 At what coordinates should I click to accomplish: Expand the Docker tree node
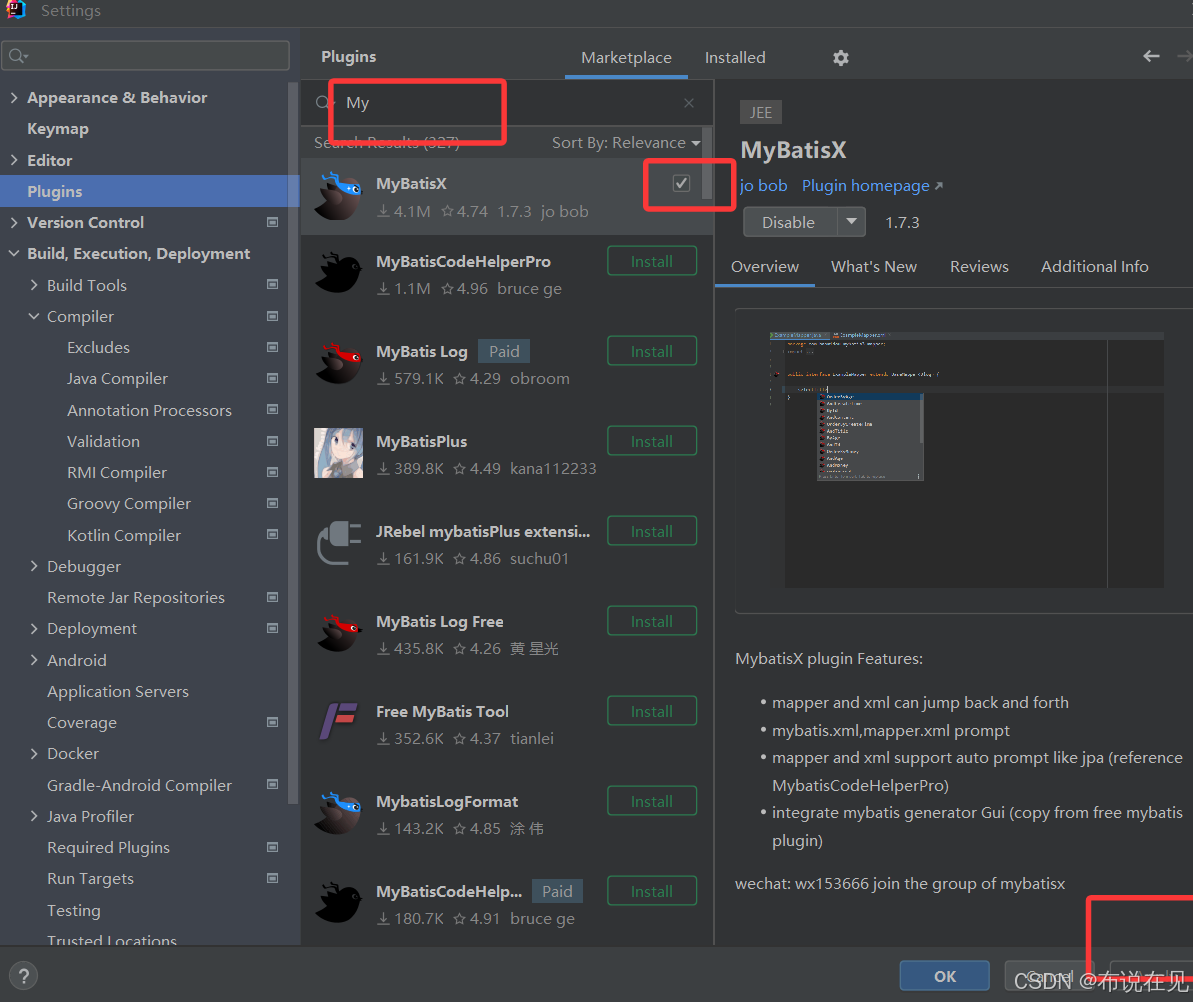pos(33,753)
